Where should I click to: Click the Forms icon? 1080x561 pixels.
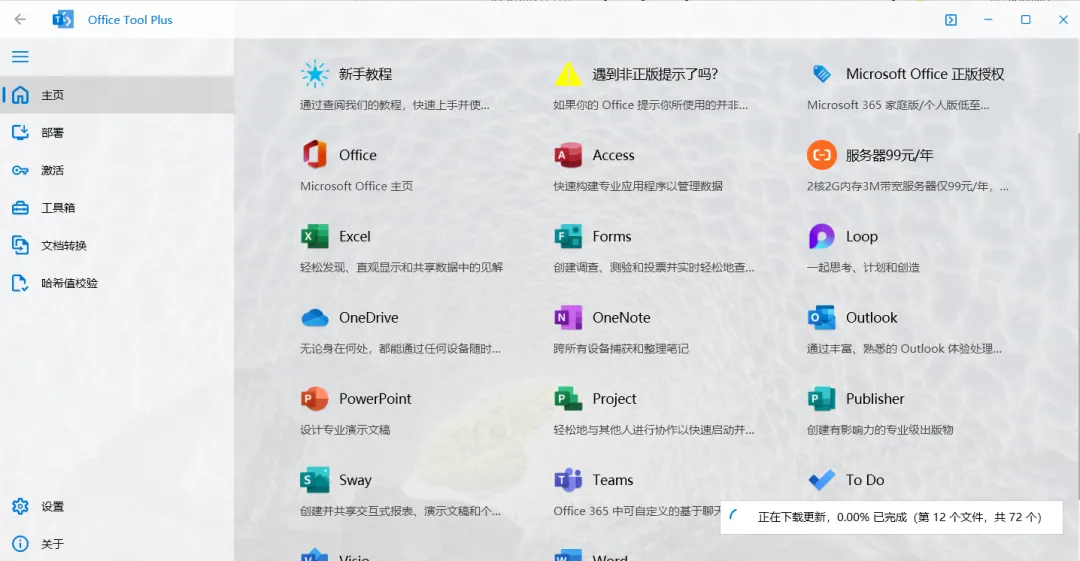(568, 236)
